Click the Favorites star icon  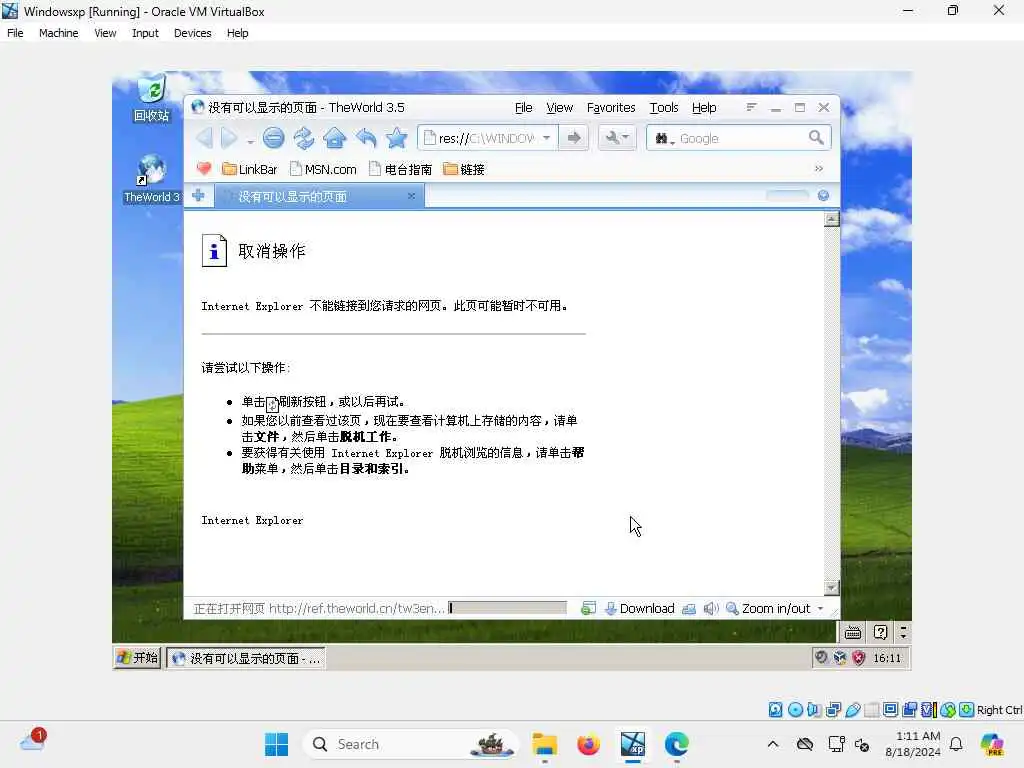coord(396,138)
